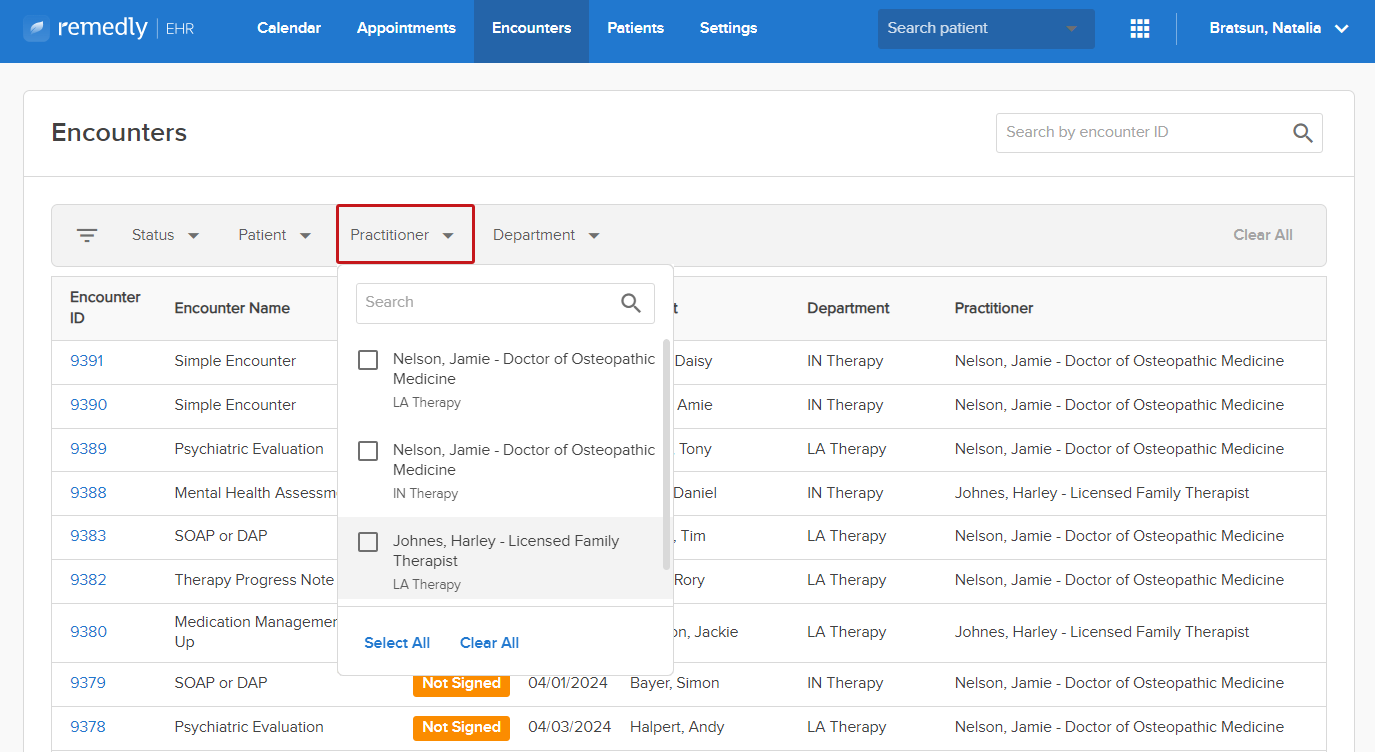This screenshot has height=752, width=1375.
Task: Open encounter 9383
Action: pos(88,536)
